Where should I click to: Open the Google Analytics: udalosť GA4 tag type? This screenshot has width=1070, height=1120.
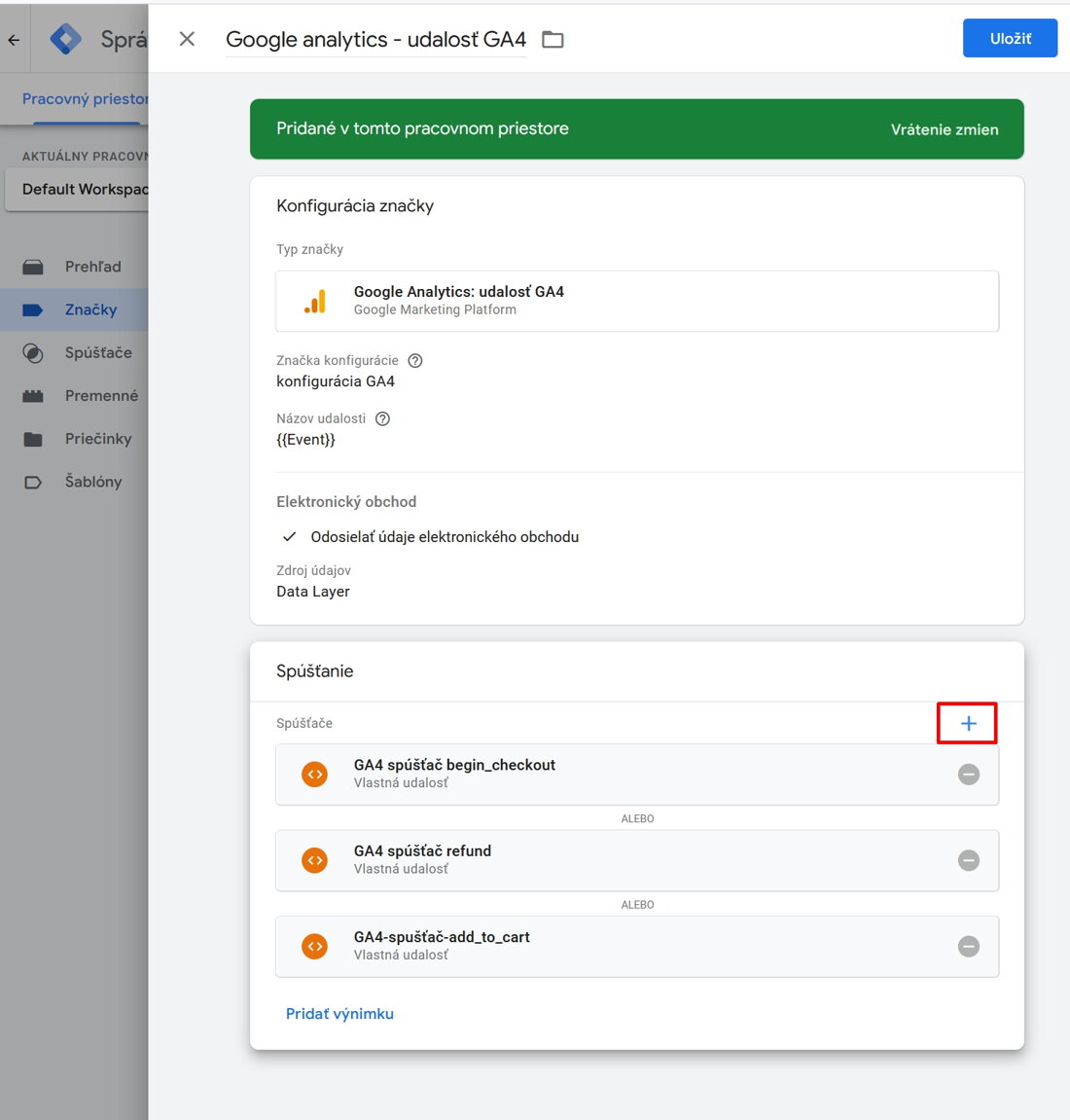pos(637,301)
